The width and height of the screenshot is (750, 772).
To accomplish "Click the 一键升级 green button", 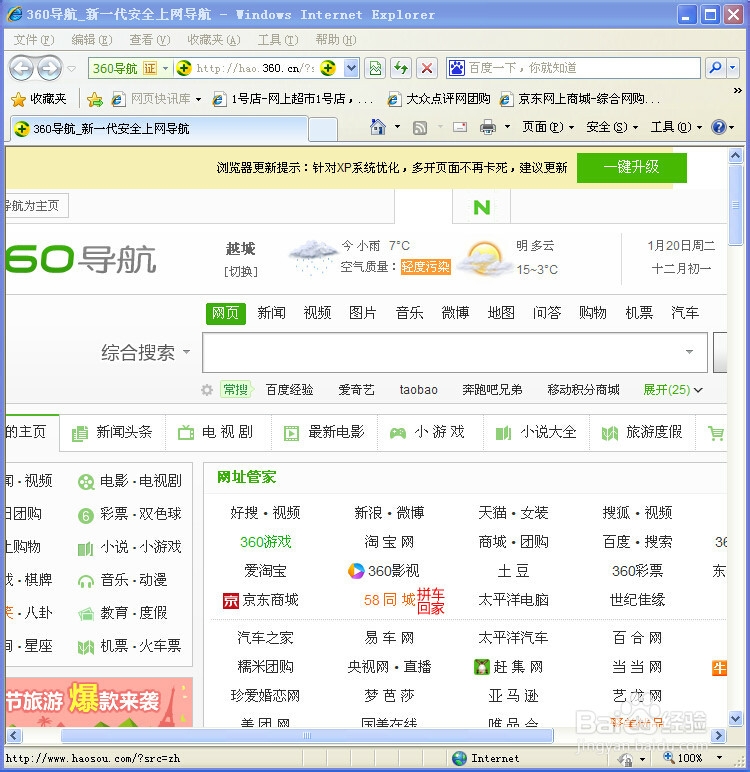I will point(632,167).
